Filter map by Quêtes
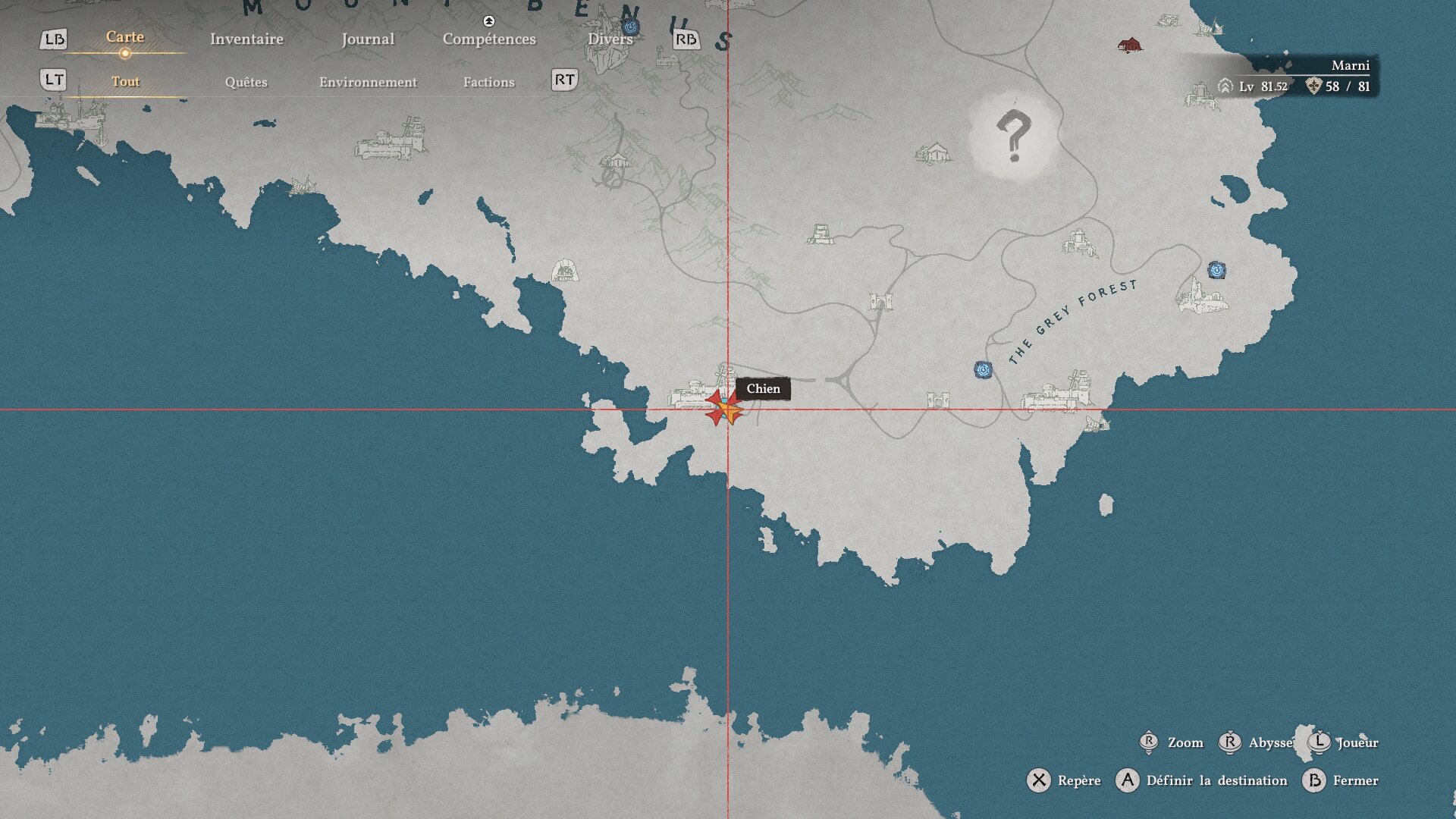 (x=246, y=82)
